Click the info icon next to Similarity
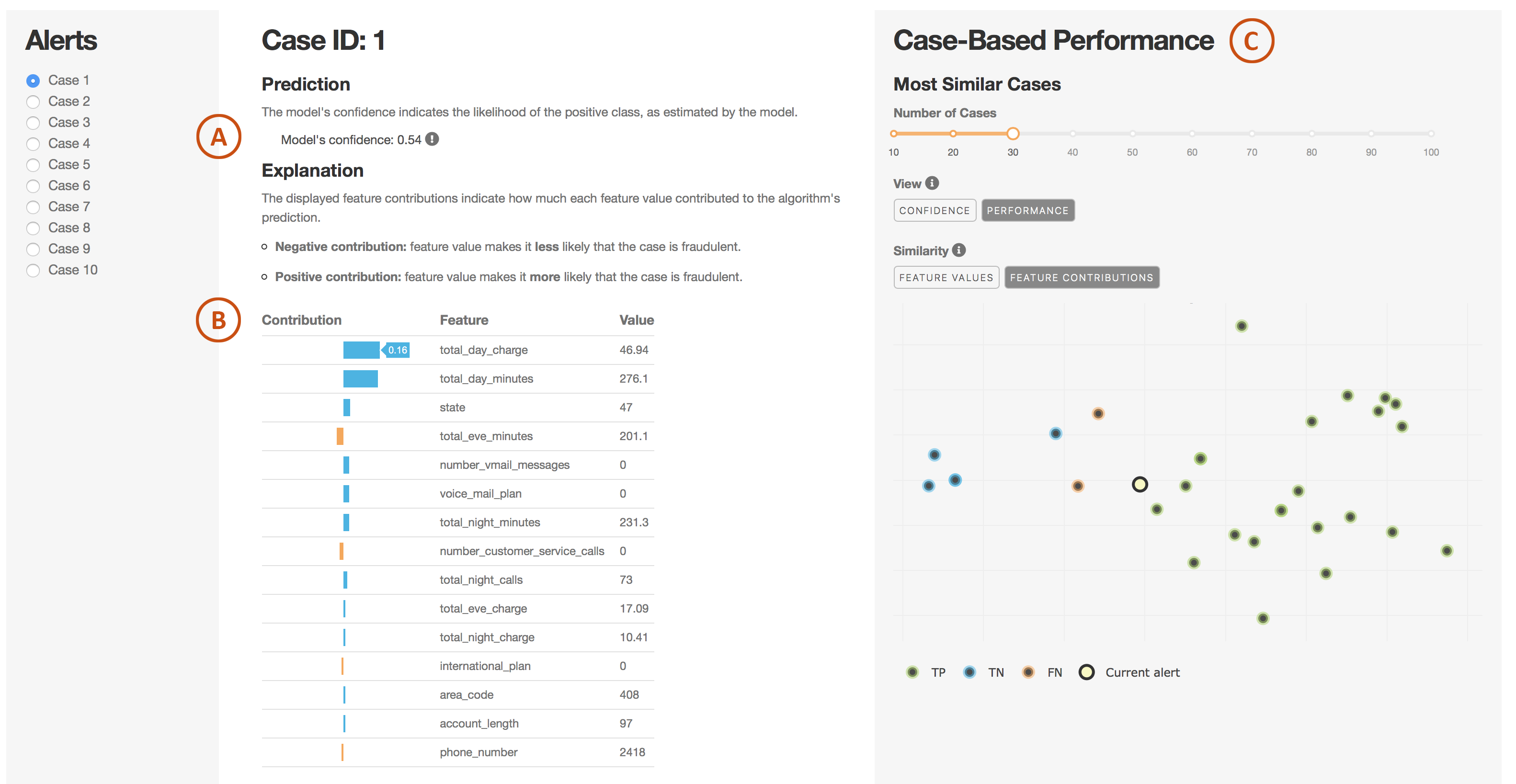This screenshot has height=784, width=1516. pyautogui.click(x=958, y=250)
